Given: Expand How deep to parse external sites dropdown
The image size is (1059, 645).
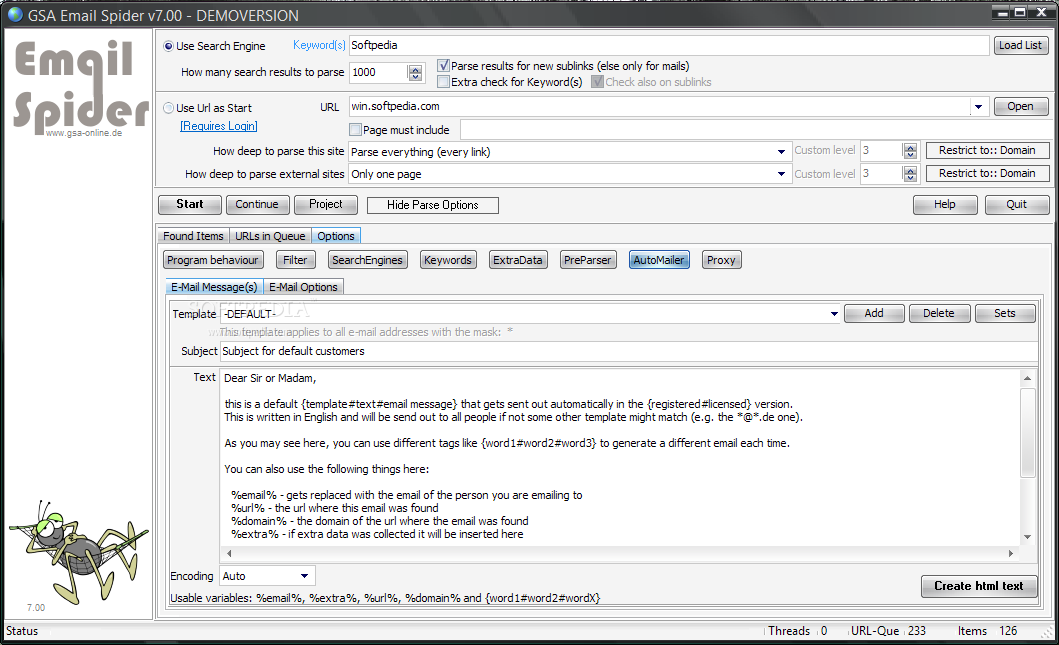Looking at the screenshot, I should (781, 174).
